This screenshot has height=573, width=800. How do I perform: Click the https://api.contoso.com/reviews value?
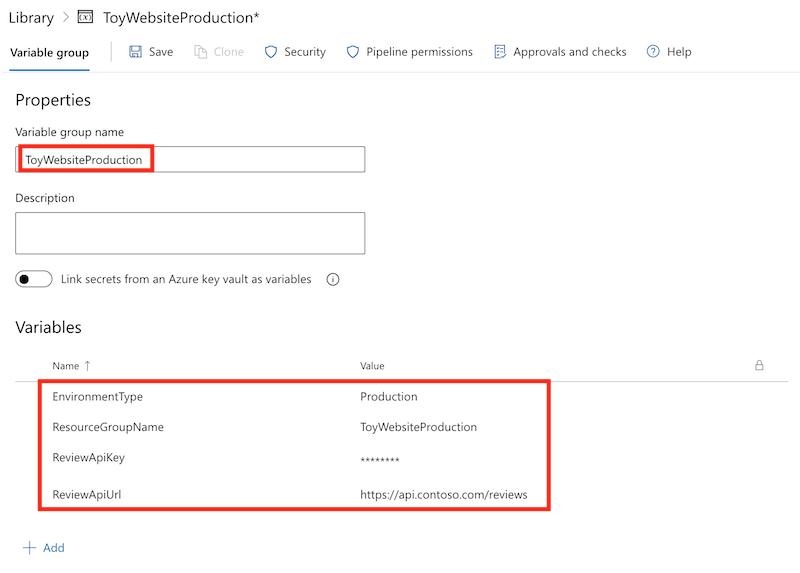[444, 494]
